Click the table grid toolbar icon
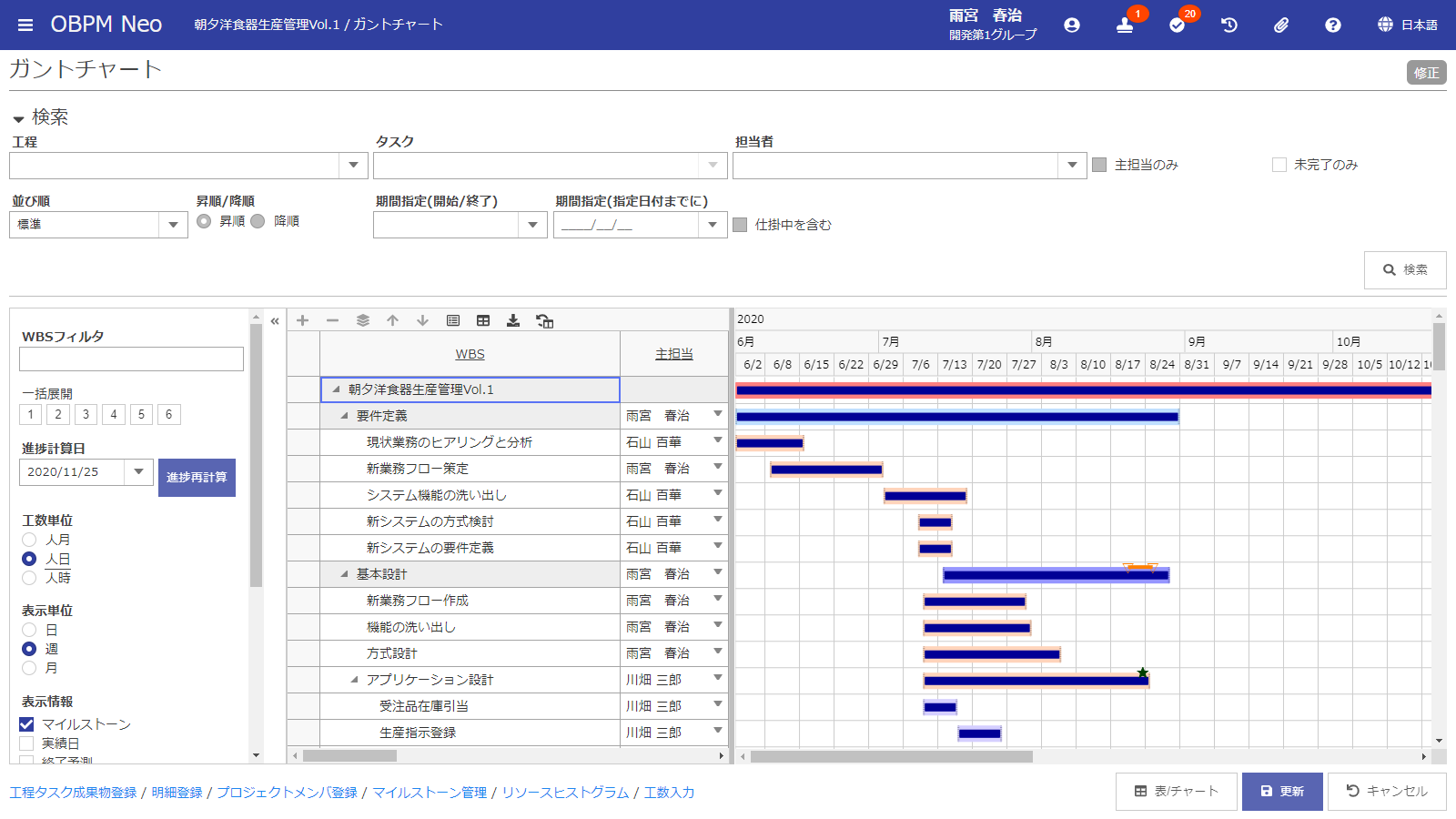This screenshot has width=1456, height=819. pos(483,320)
